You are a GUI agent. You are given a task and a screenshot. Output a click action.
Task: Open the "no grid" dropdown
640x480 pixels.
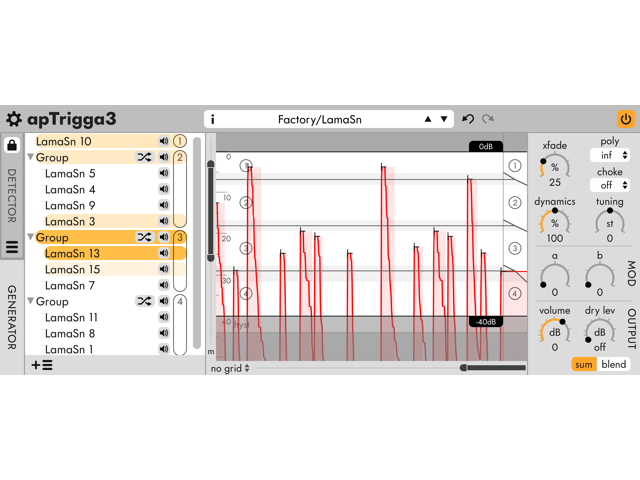point(230,369)
